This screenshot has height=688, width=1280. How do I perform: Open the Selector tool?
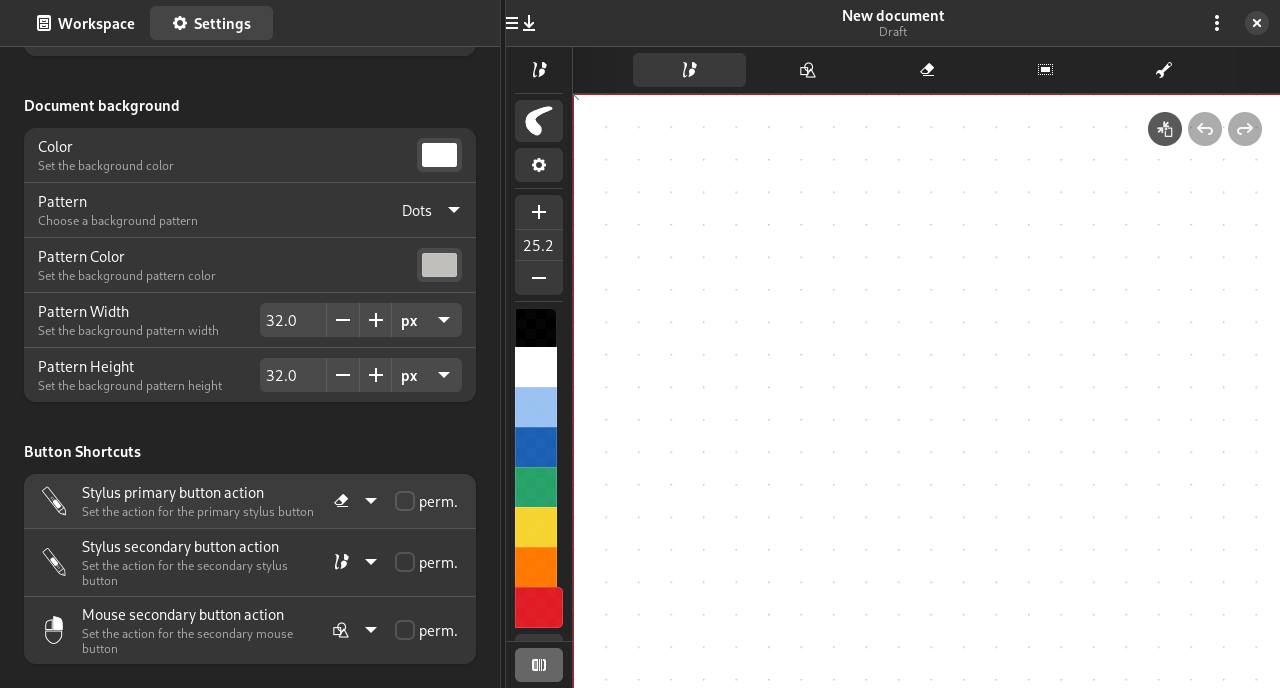click(x=1045, y=69)
